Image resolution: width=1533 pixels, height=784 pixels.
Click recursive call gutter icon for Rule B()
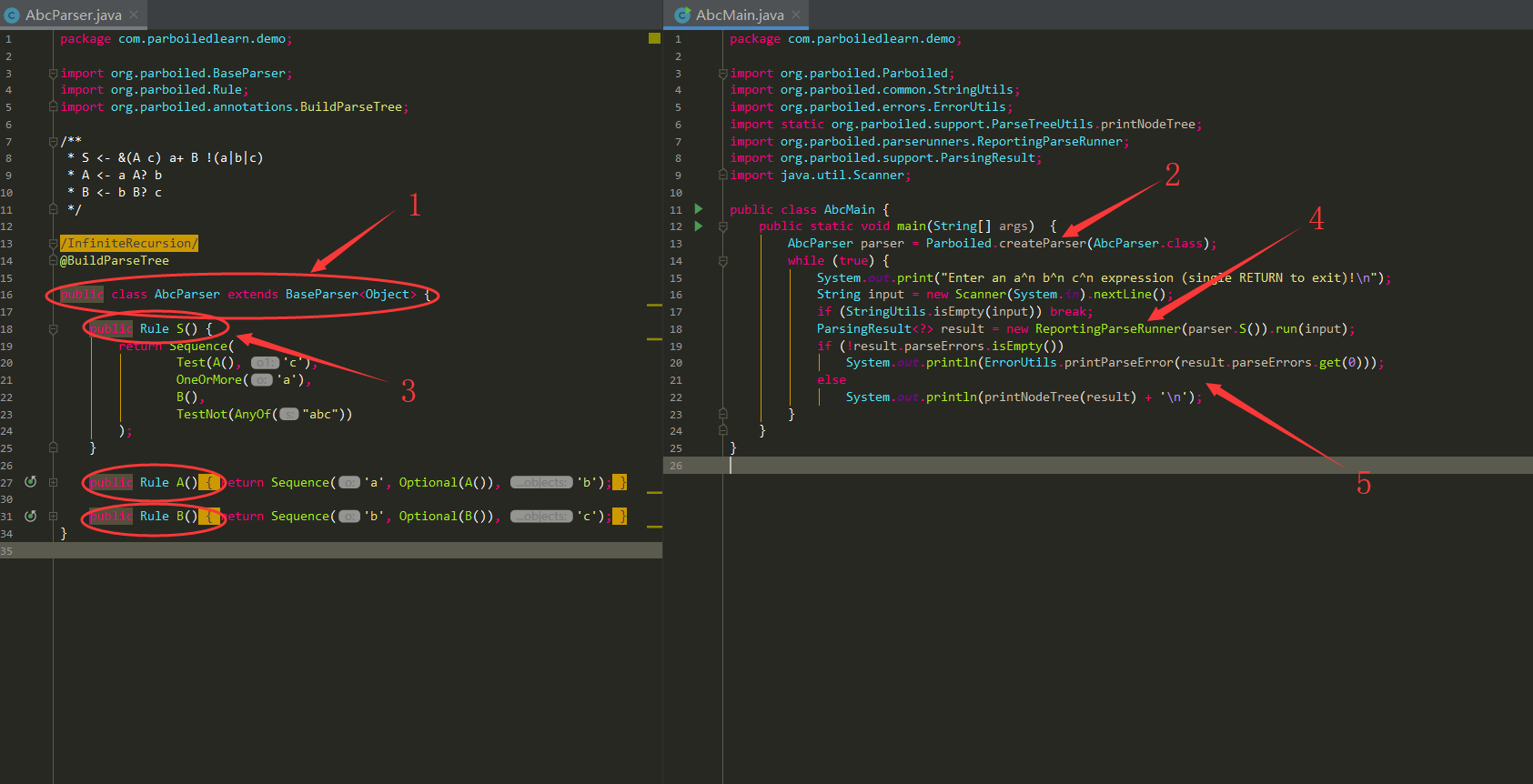[30, 516]
